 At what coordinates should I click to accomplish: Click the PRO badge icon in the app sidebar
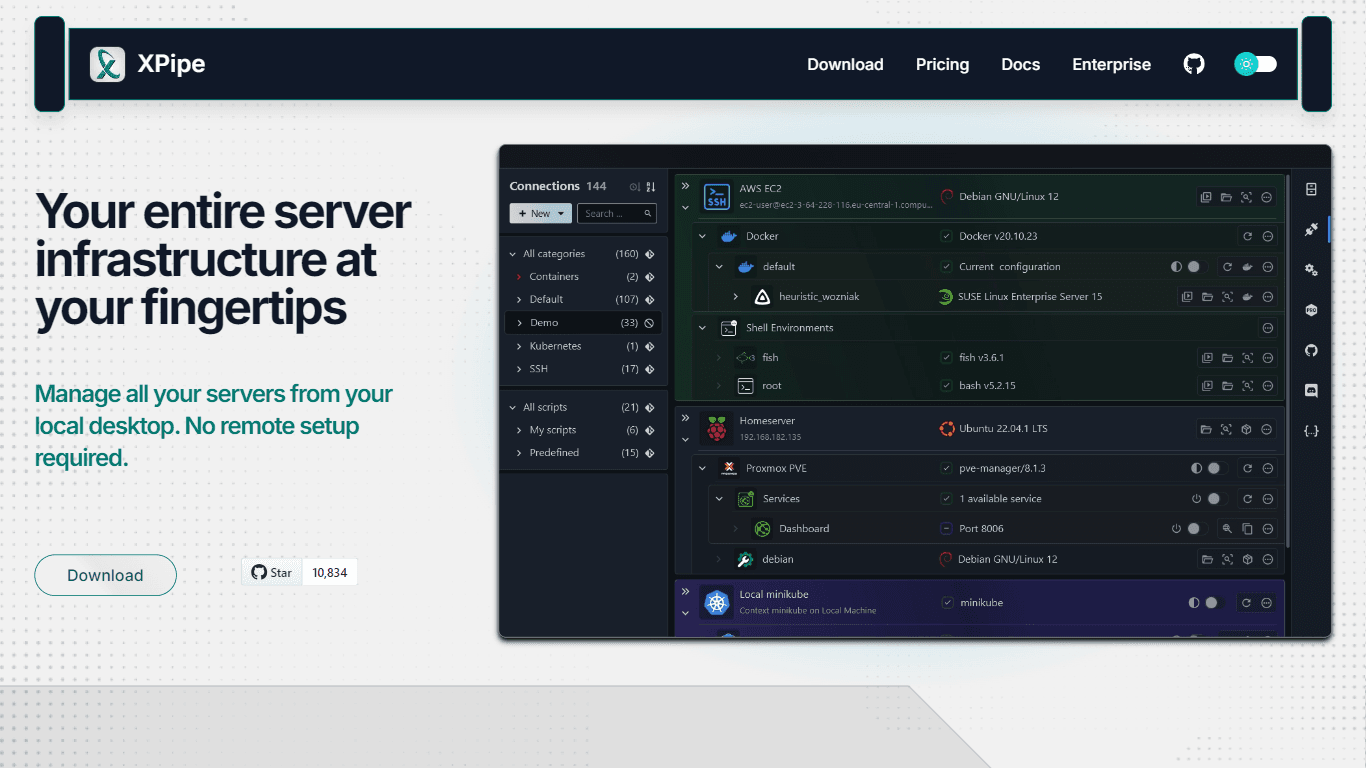point(1311,310)
